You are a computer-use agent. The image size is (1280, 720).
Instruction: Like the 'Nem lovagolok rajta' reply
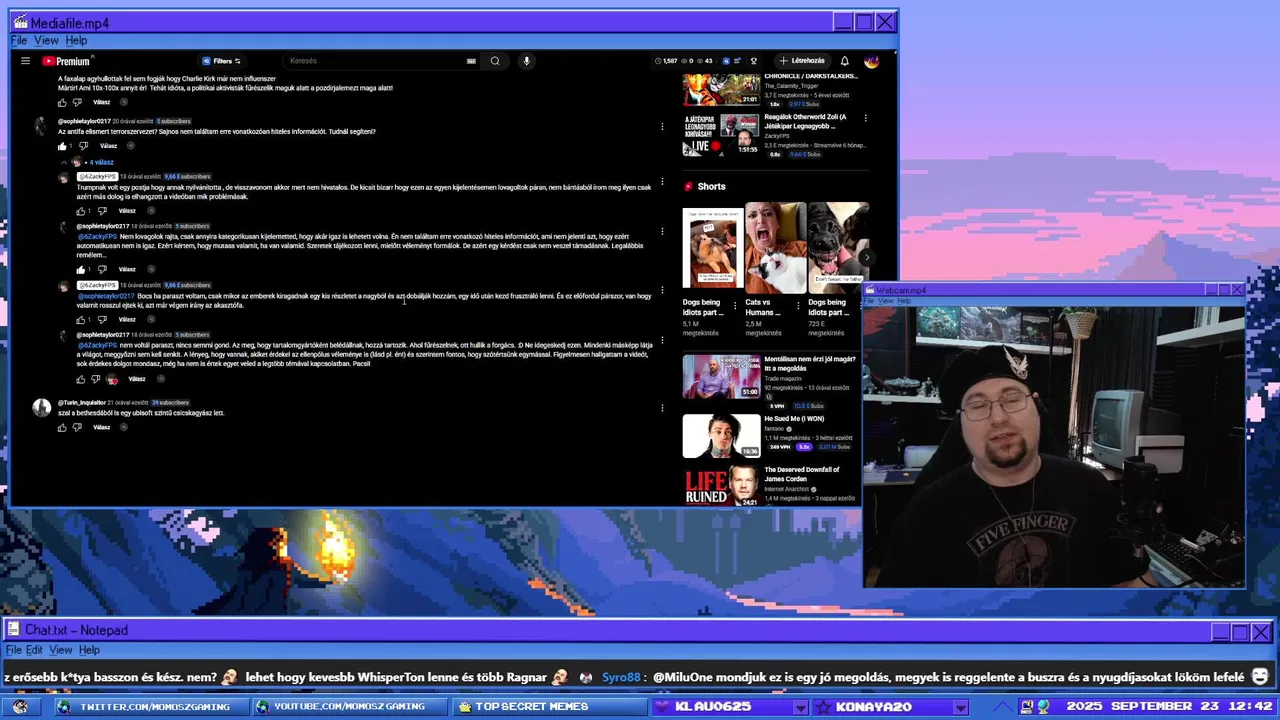tap(81, 269)
